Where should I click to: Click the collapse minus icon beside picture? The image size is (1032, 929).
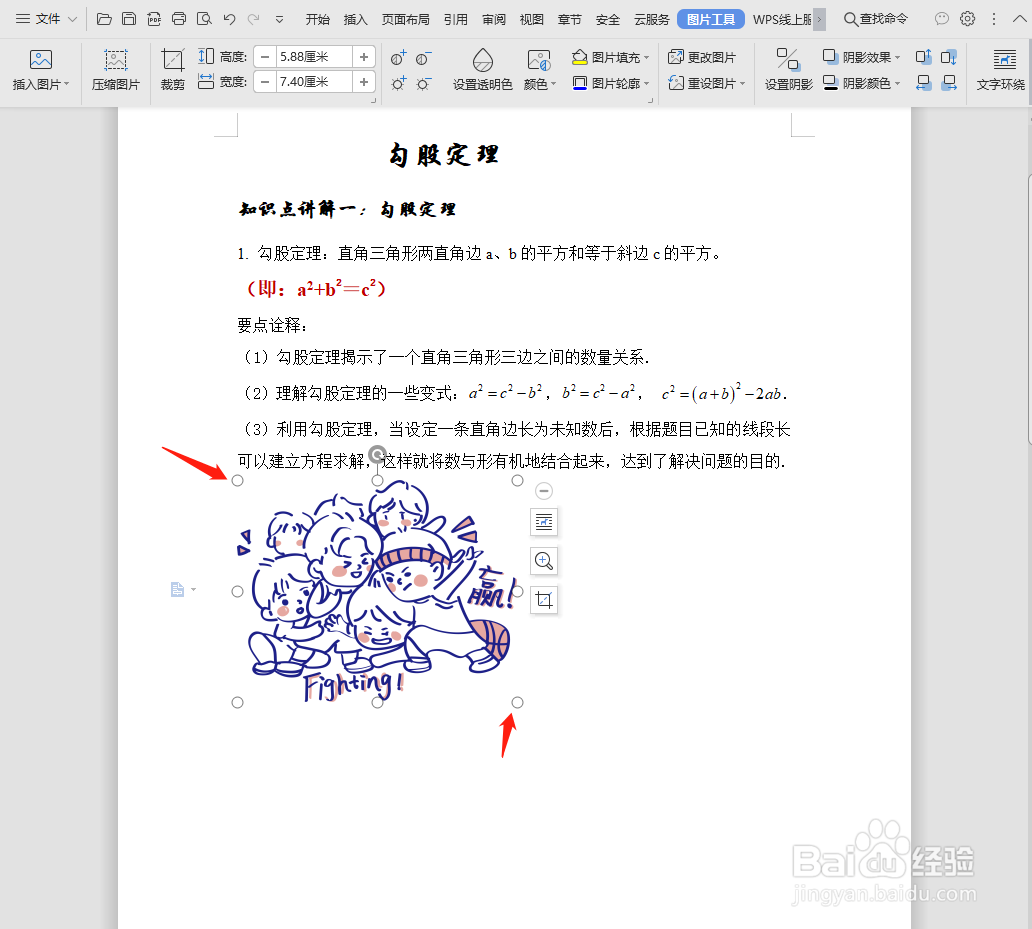coord(544,490)
